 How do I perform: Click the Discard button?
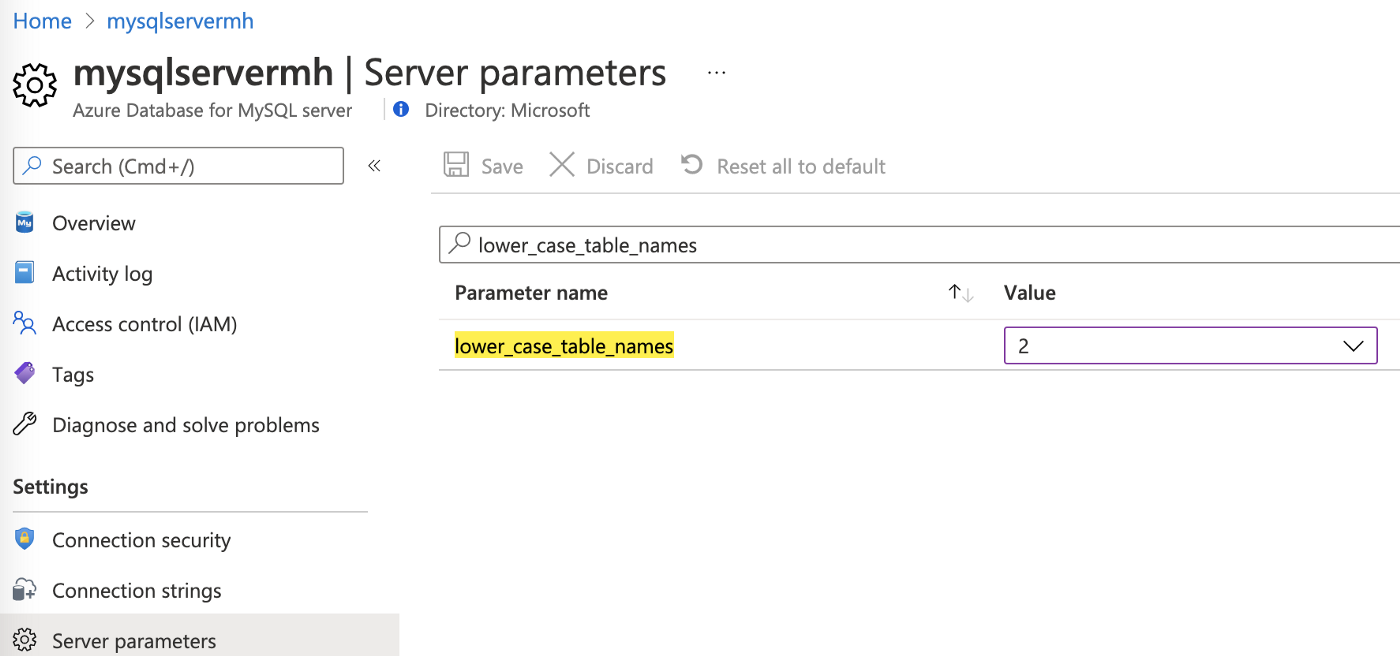(x=601, y=166)
